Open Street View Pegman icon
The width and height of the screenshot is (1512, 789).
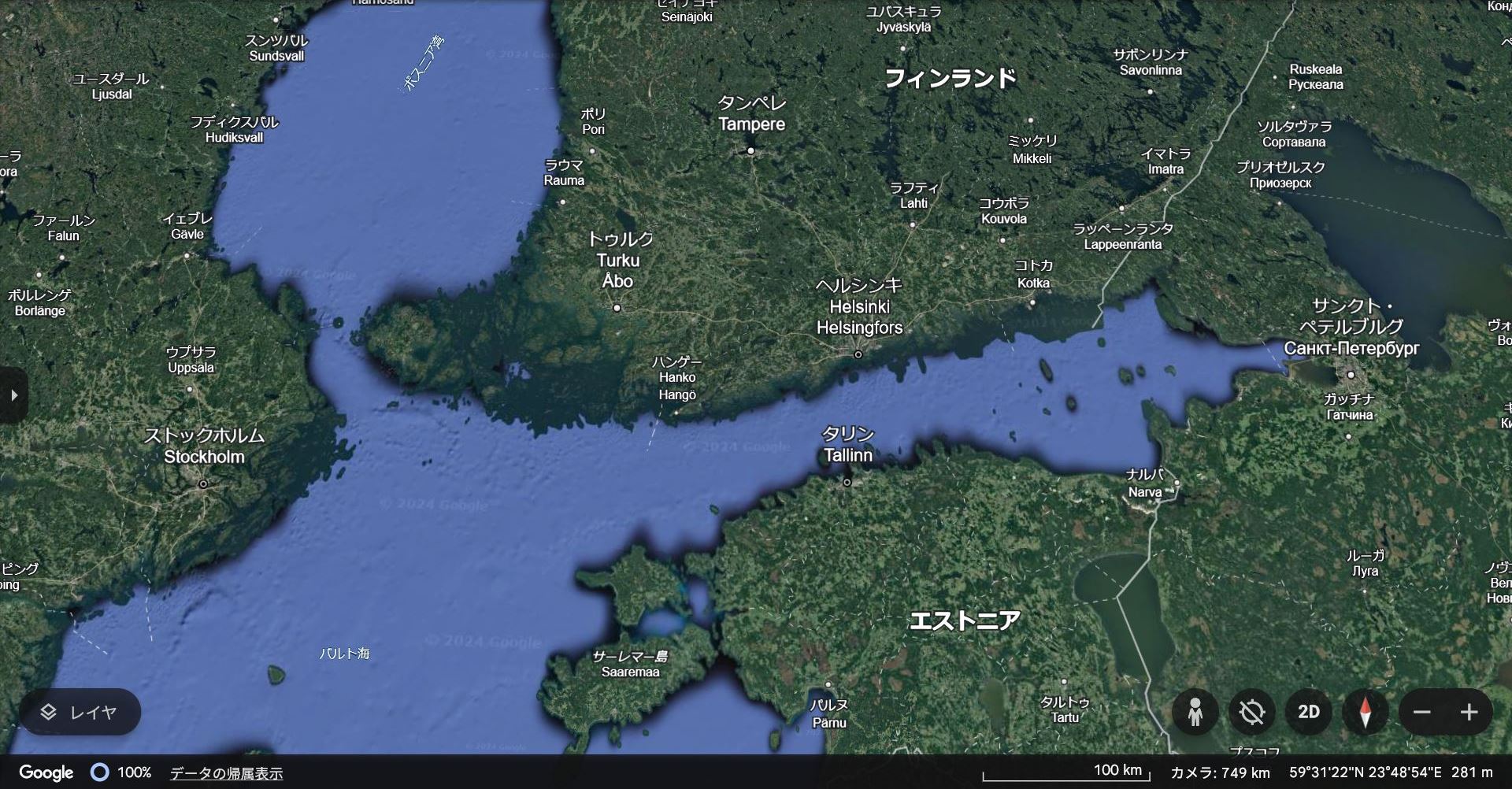[1195, 713]
